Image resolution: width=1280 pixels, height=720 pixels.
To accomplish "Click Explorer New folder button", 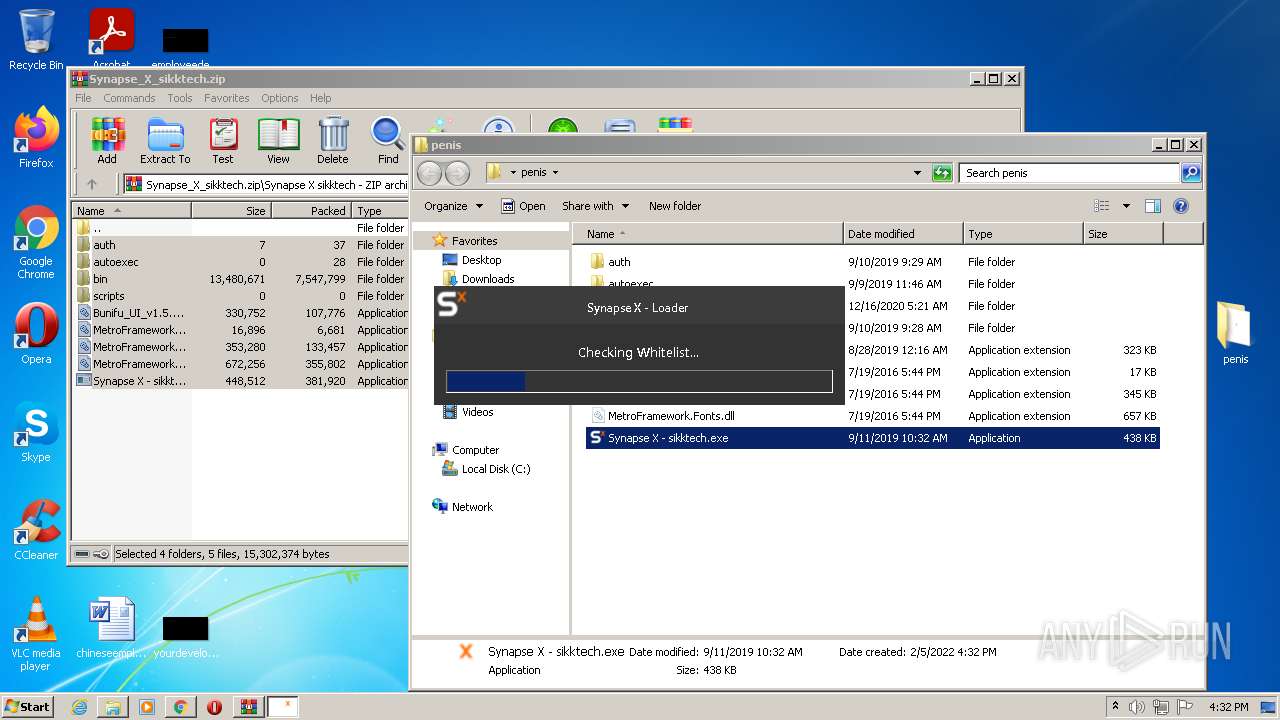I will coord(675,206).
